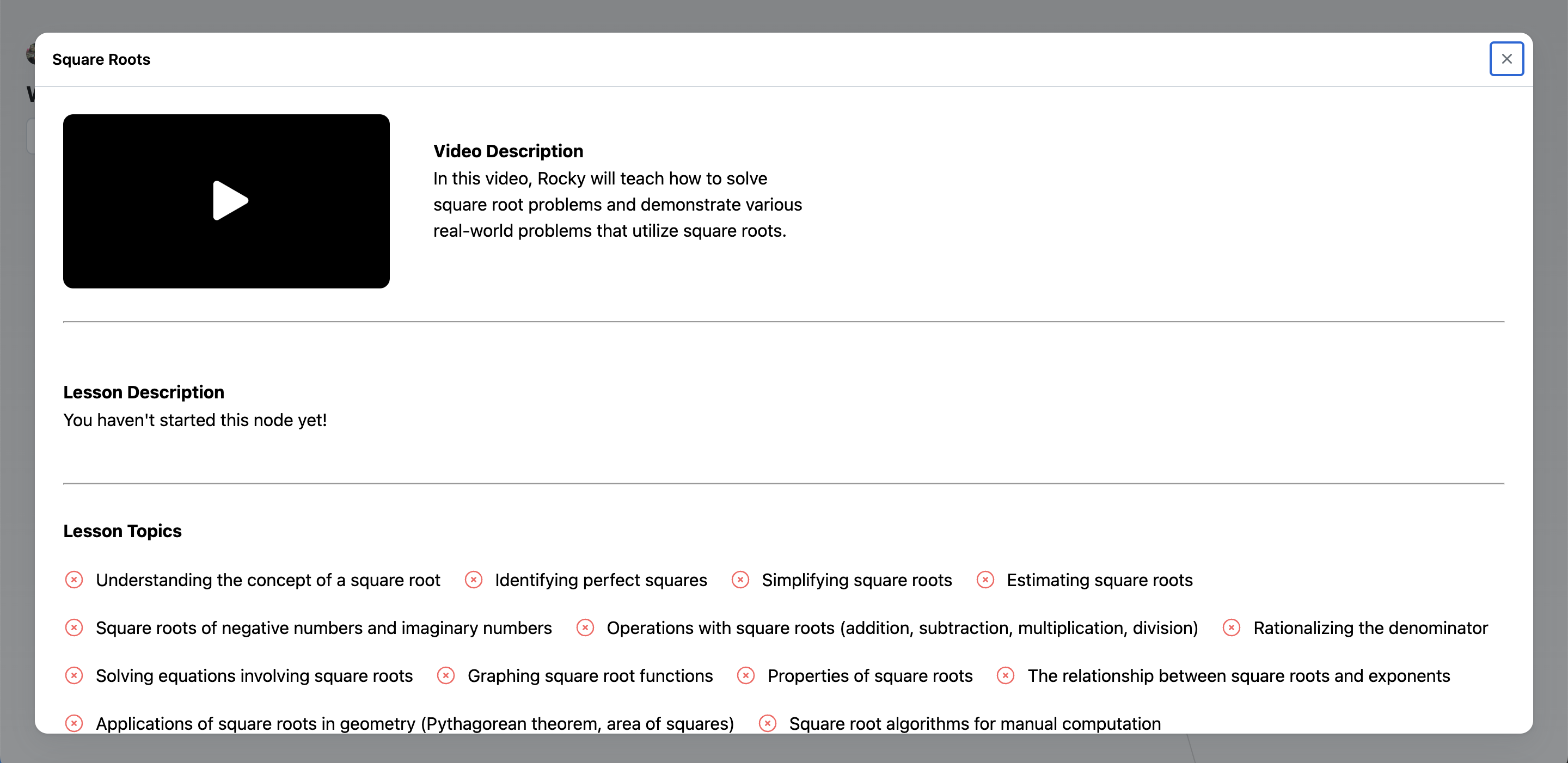Click icon beside Graphing square root functions
1568x763 pixels.
tap(445, 675)
